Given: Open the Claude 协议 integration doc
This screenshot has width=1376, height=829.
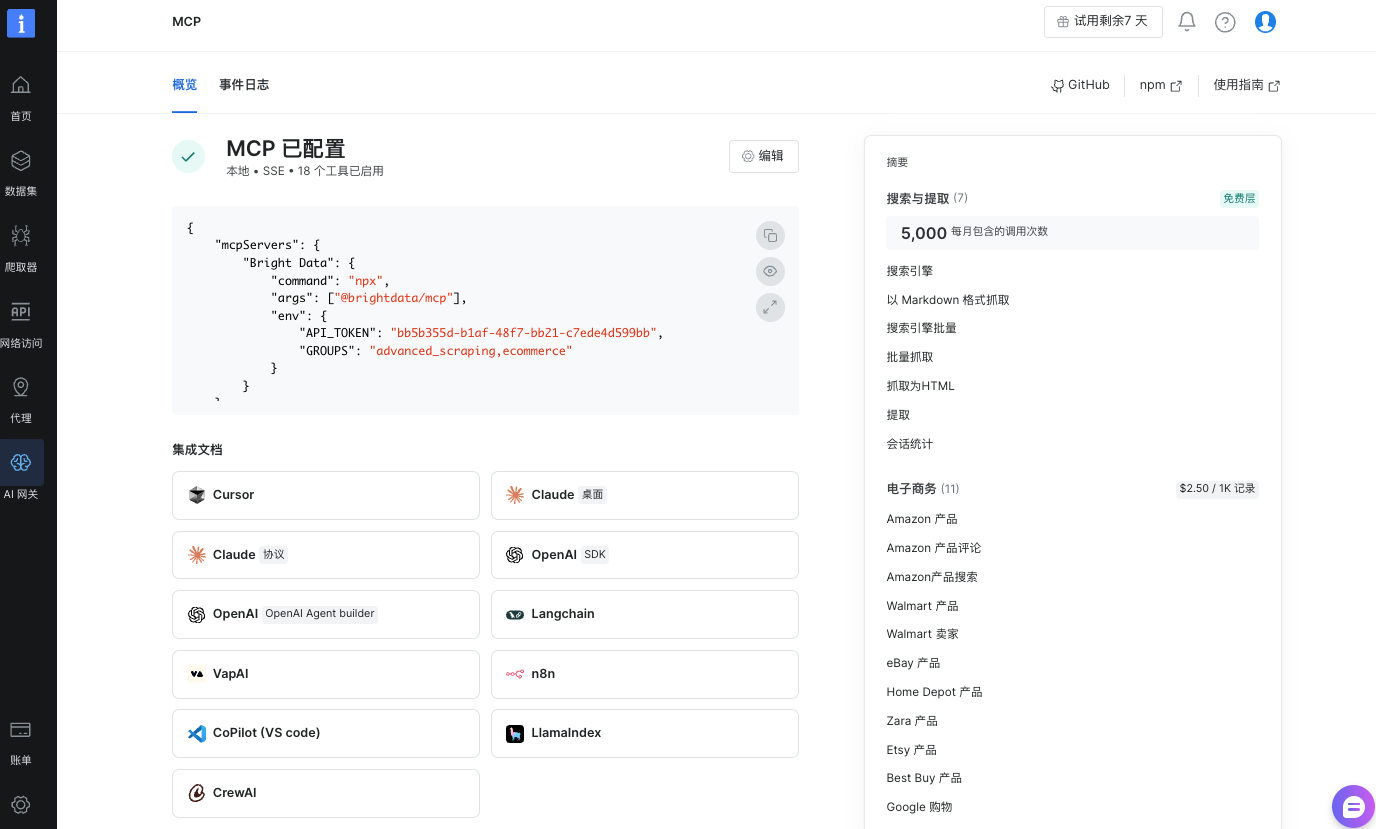Looking at the screenshot, I should coord(326,555).
